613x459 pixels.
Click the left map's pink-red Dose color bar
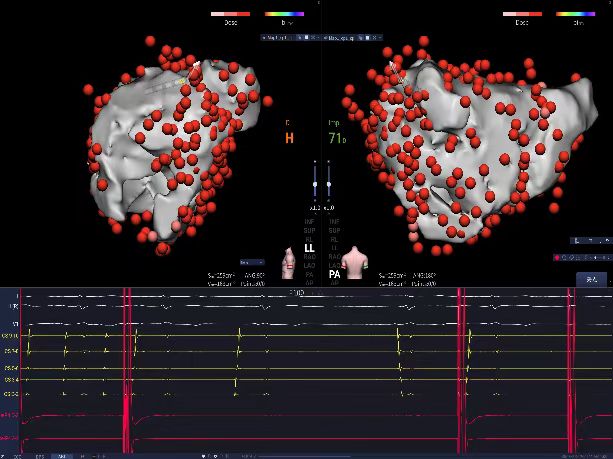pyautogui.click(x=231, y=15)
